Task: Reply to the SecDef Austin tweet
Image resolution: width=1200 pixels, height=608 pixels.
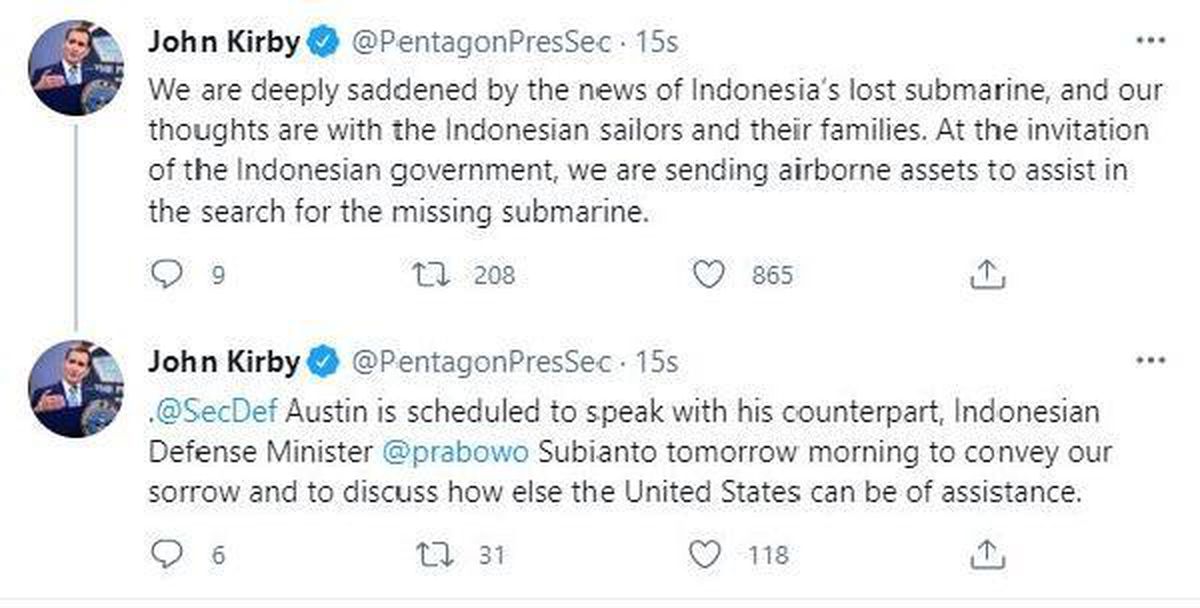Action: pyautogui.click(x=166, y=553)
